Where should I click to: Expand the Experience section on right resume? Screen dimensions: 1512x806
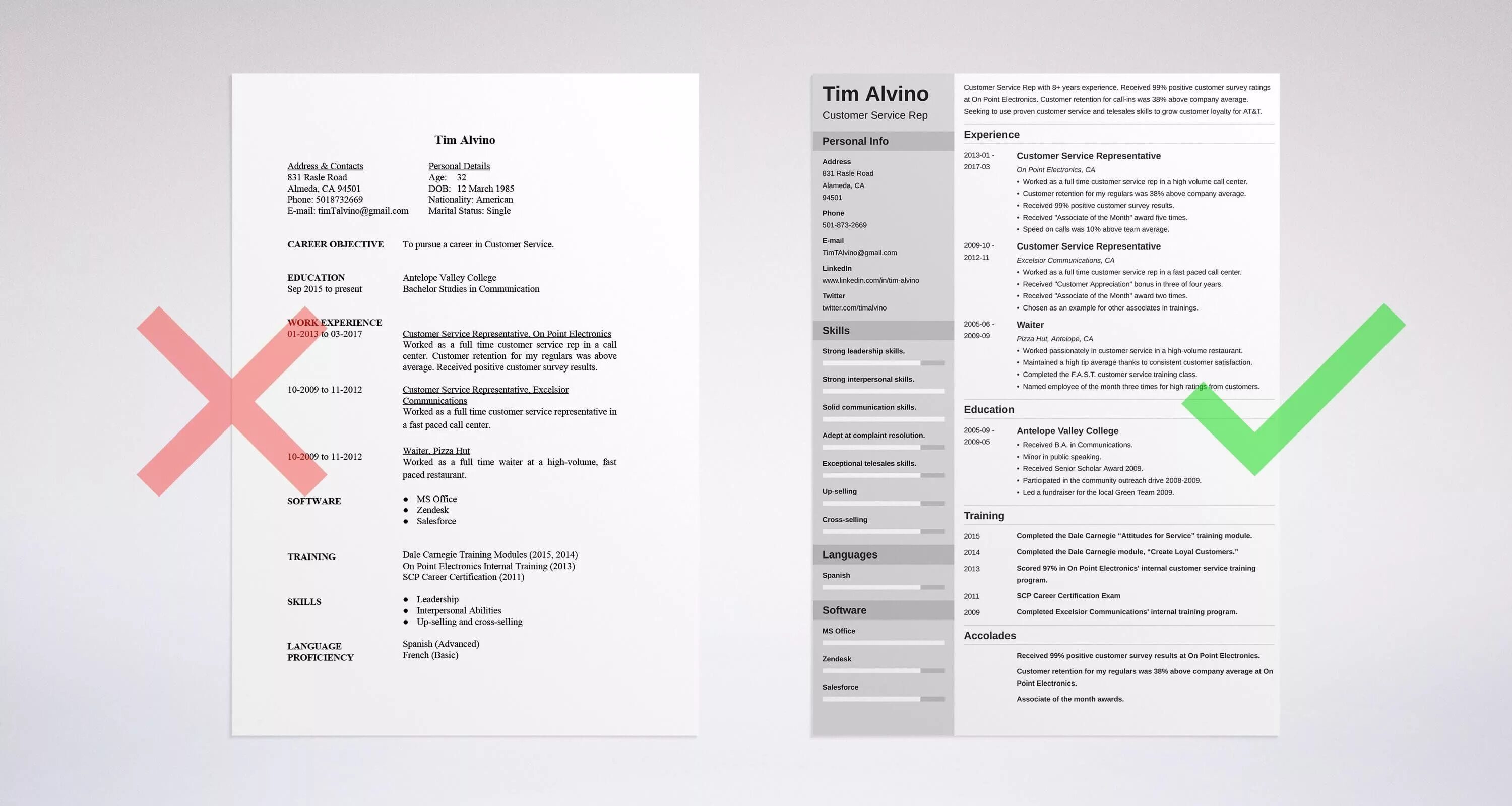(988, 134)
